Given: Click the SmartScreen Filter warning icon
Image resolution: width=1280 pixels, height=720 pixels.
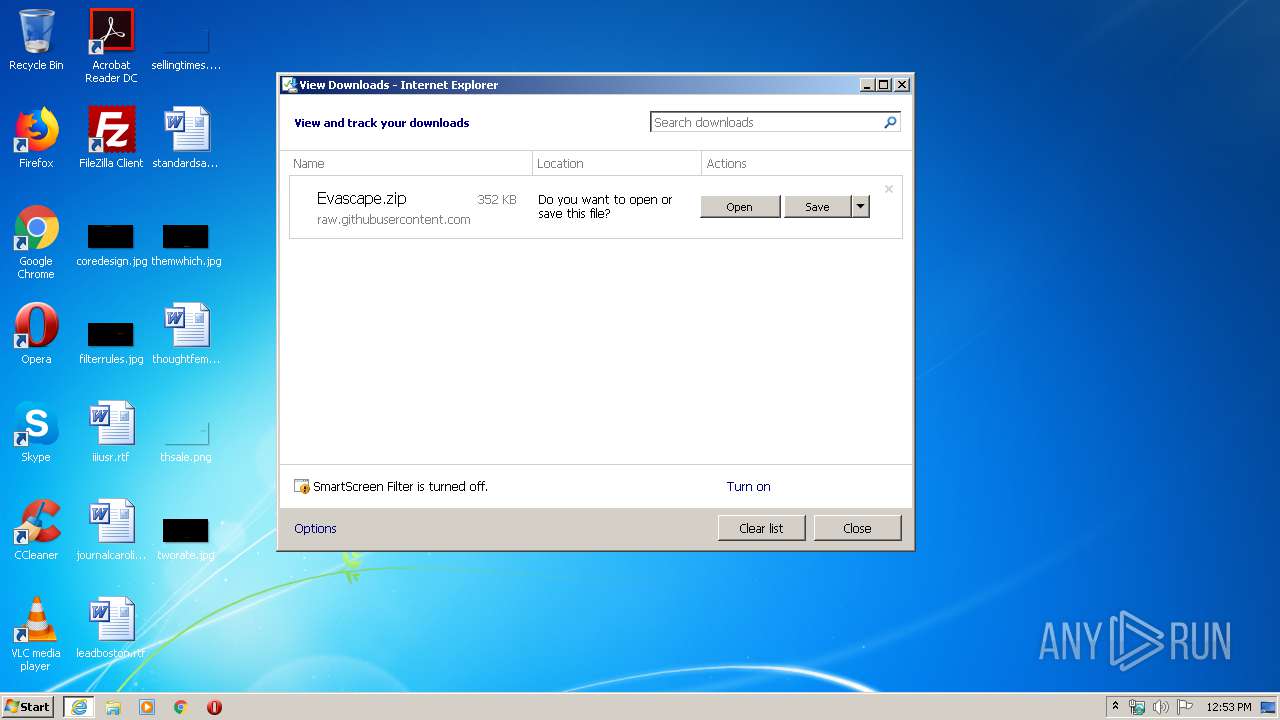Looking at the screenshot, I should (302, 487).
